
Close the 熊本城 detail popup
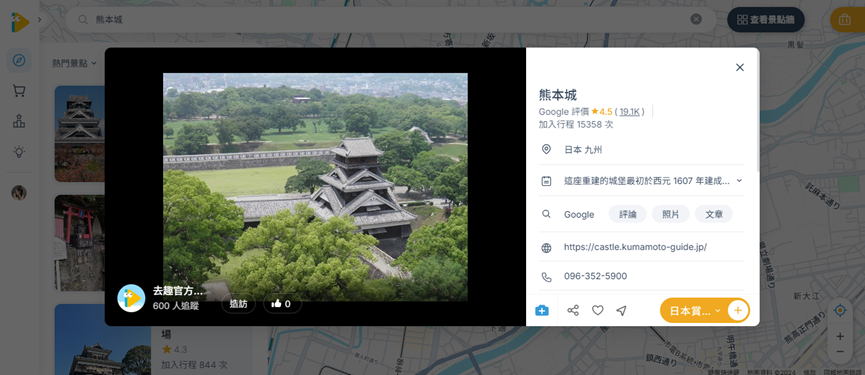click(740, 67)
